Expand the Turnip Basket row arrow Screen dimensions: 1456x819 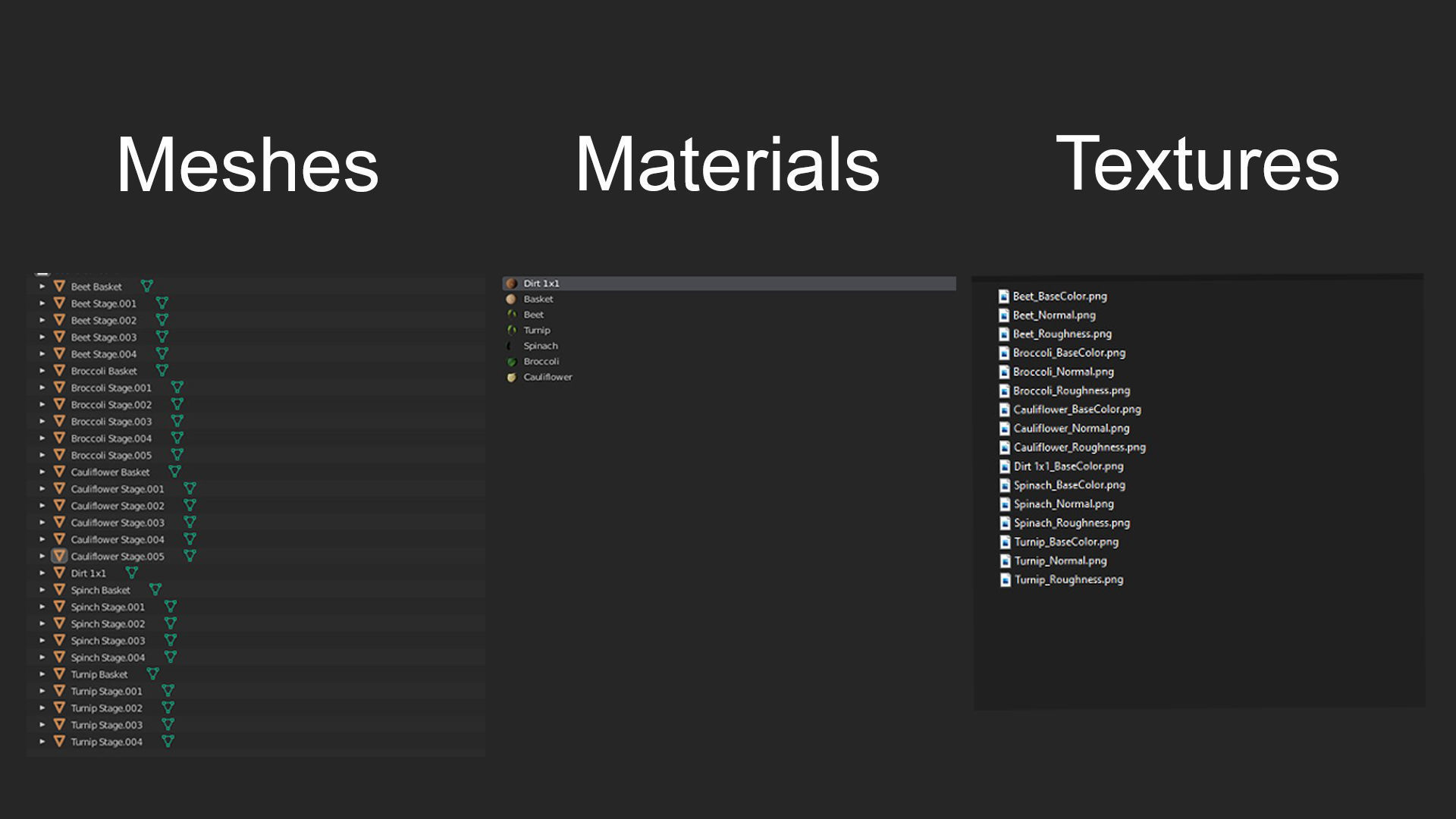(x=42, y=674)
